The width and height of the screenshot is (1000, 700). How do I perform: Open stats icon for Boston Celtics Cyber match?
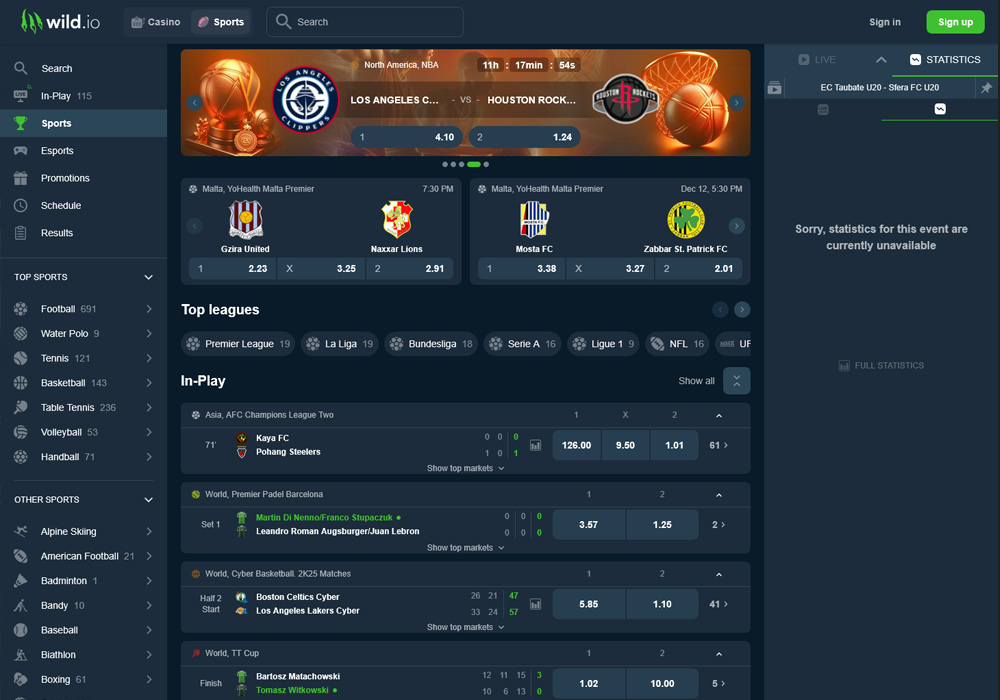coord(536,604)
